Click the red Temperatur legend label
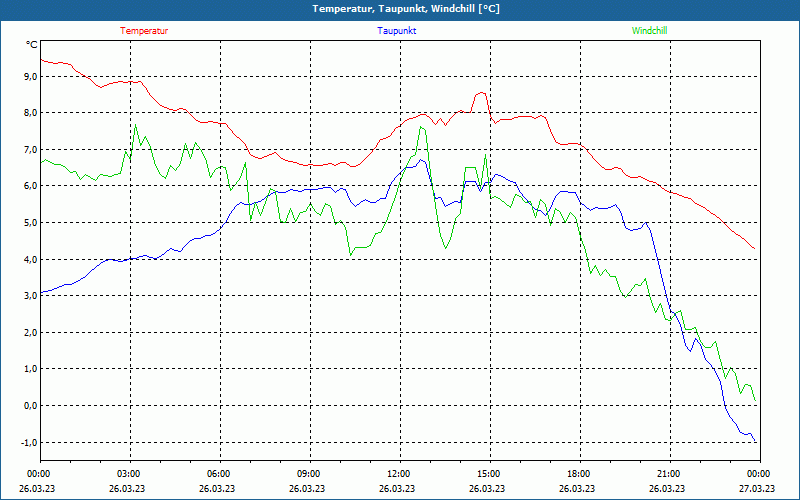This screenshot has width=800, height=500. point(144,31)
